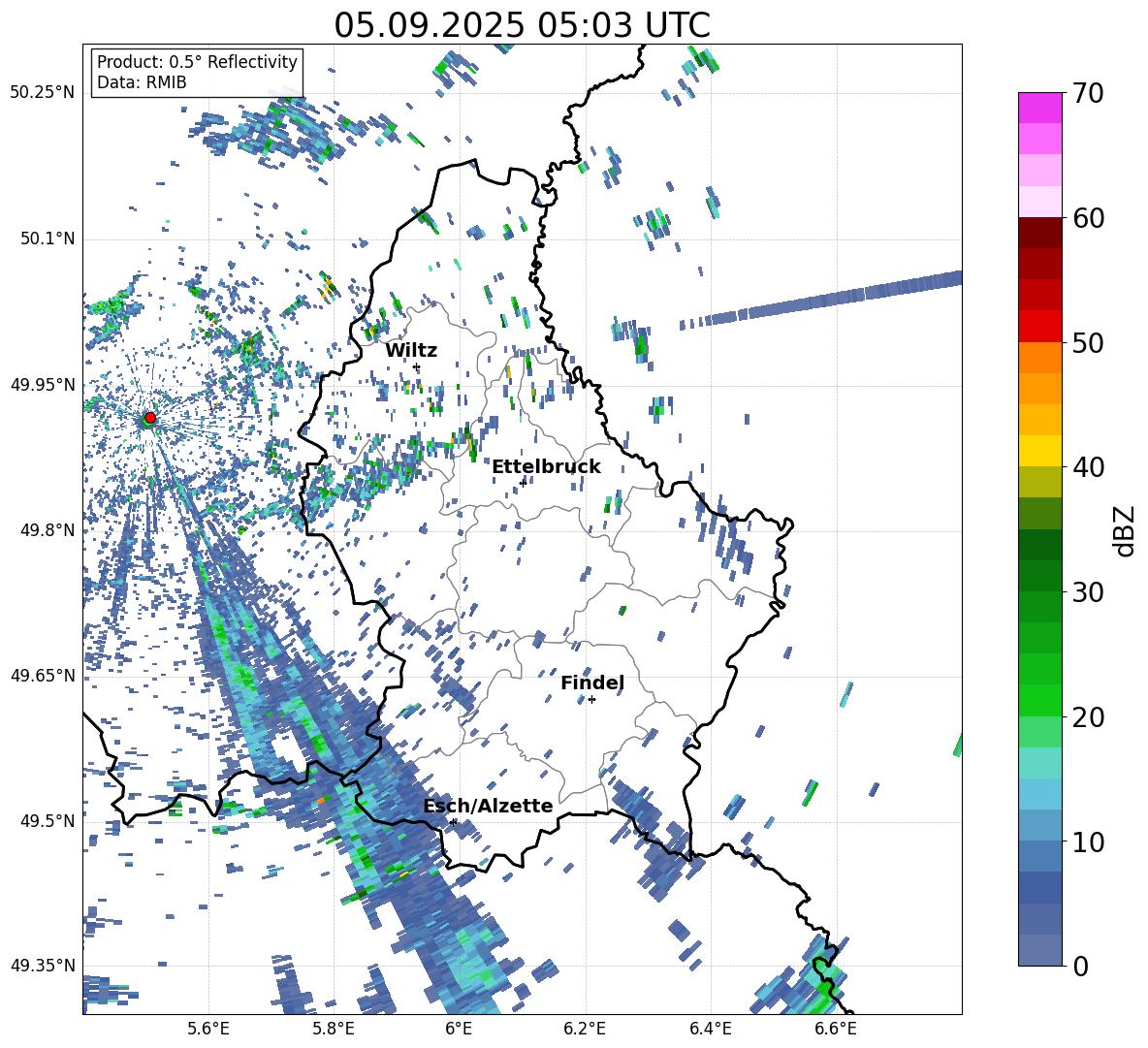Click the dBZ colorbar label
1148x1048 pixels.
1126,530
